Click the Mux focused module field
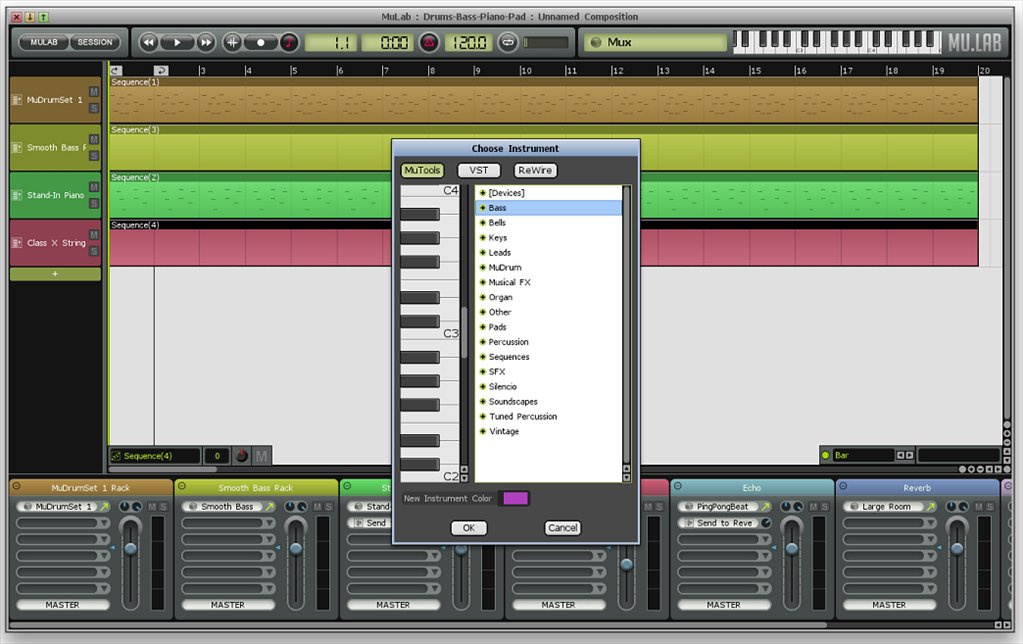Viewport: 1023px width, 644px height. coord(656,42)
